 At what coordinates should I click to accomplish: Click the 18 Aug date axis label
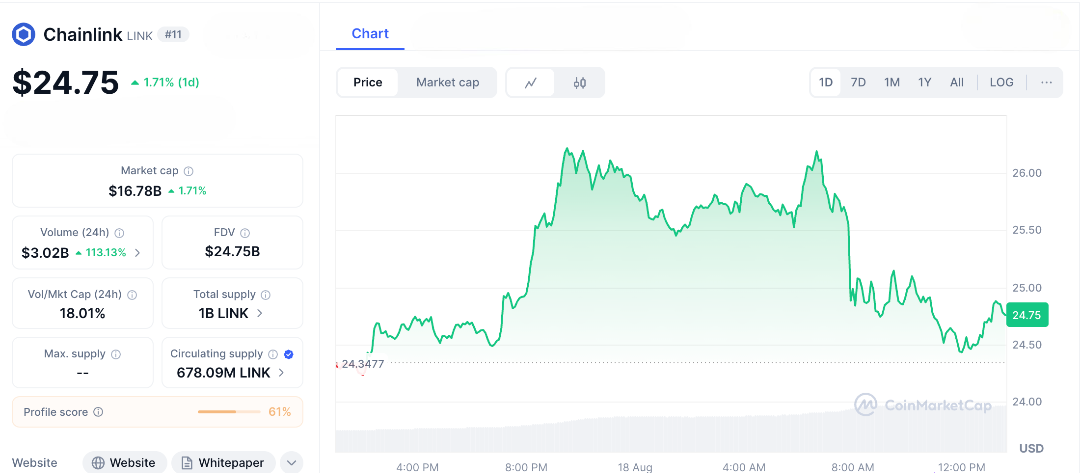coord(633,467)
